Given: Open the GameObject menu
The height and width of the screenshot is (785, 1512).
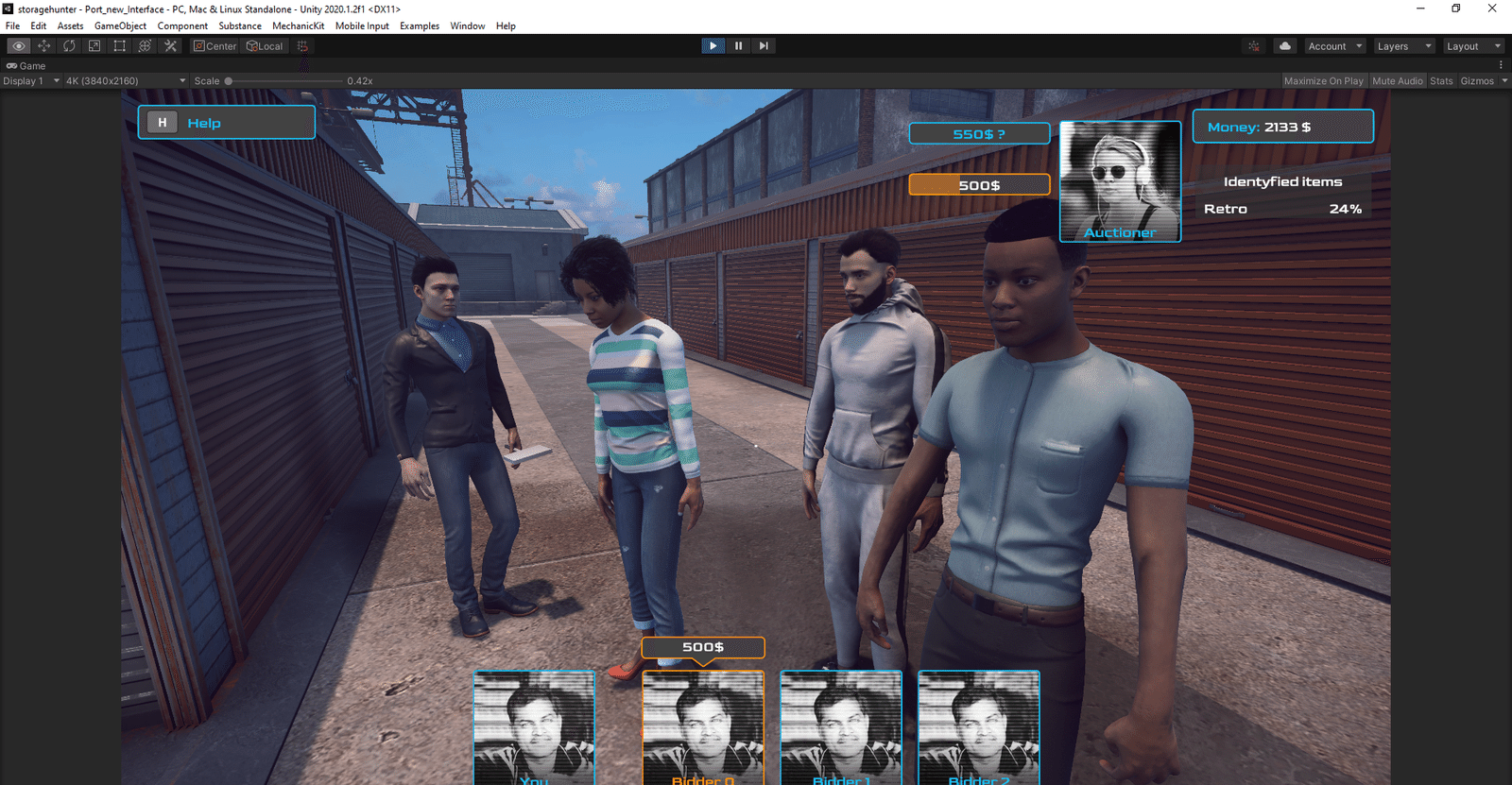Looking at the screenshot, I should [x=120, y=26].
